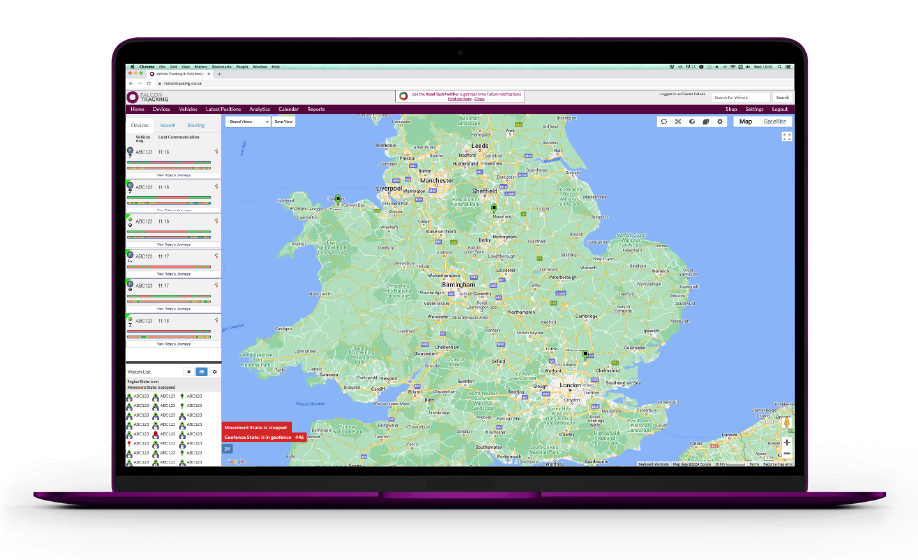Open the Reports menu item
918x560 pixels.
[x=316, y=109]
